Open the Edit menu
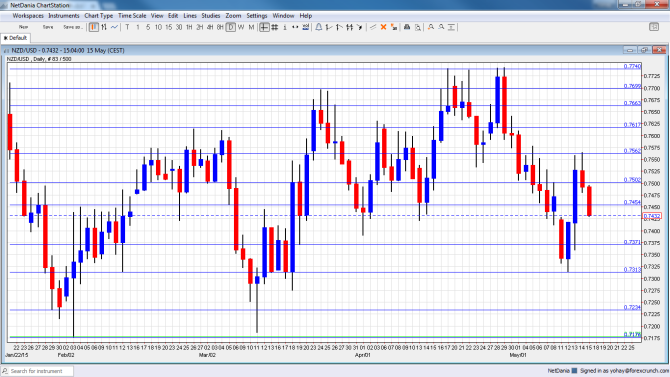 pyautogui.click(x=173, y=16)
